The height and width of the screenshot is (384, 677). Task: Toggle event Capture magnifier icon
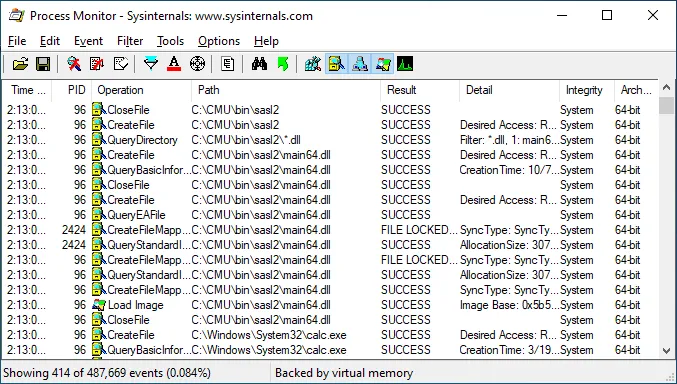point(74,64)
